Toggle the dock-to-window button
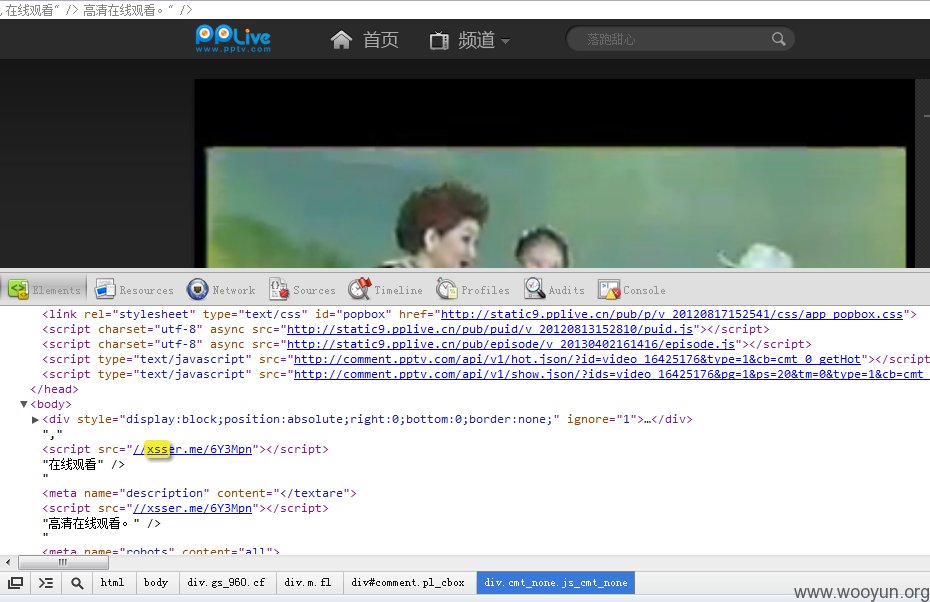The width and height of the screenshot is (930, 602). click(x=15, y=583)
